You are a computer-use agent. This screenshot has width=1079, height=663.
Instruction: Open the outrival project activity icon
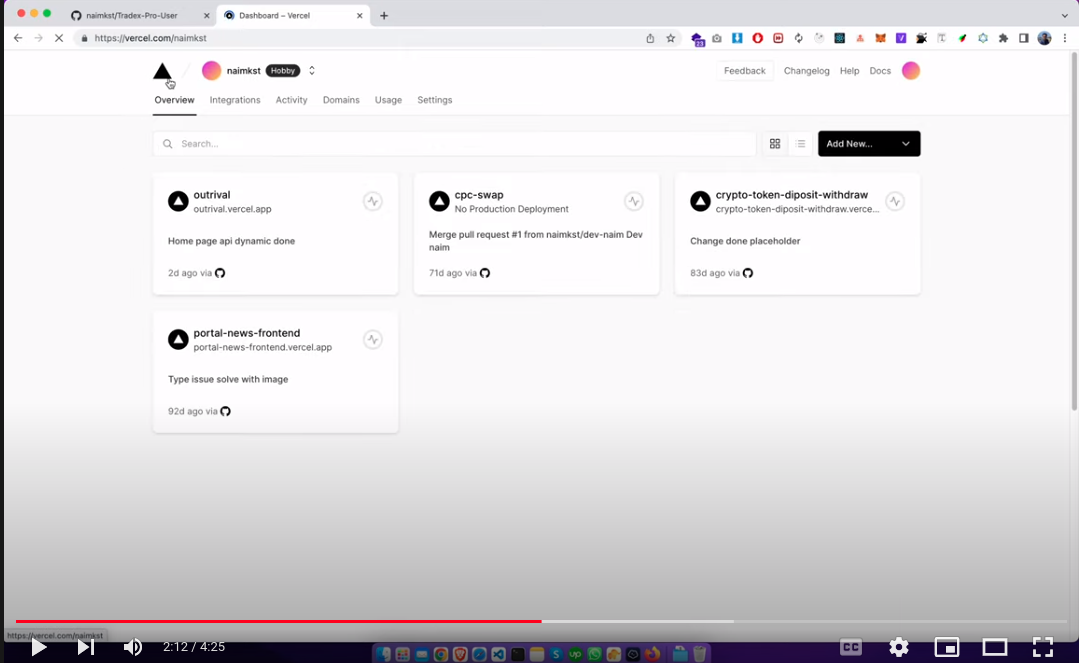point(372,201)
